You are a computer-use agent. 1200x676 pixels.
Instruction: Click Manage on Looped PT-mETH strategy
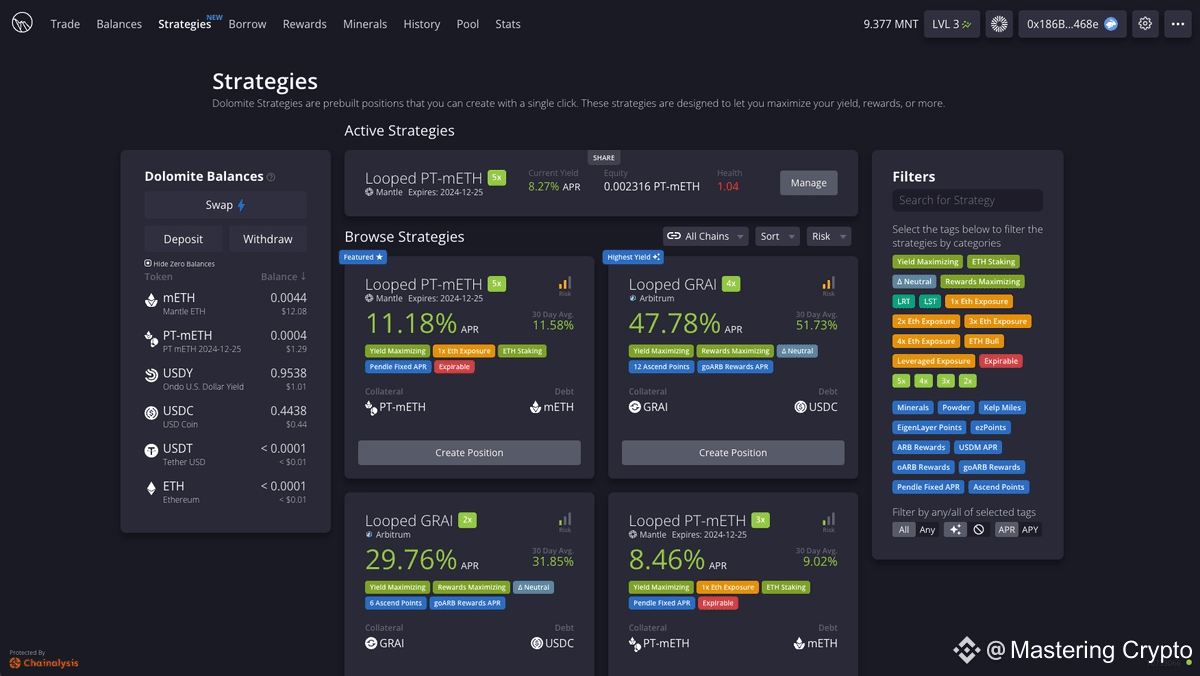click(x=809, y=183)
